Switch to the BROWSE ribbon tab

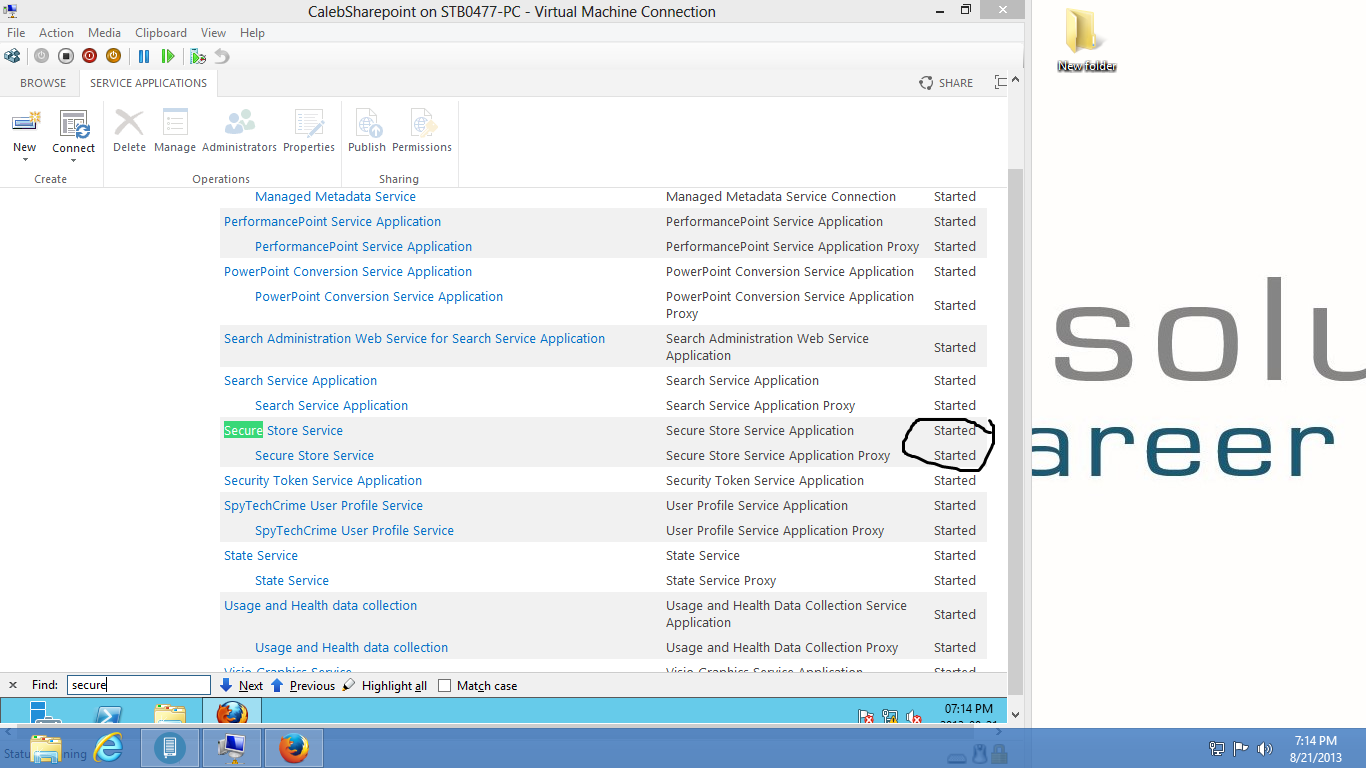pos(43,83)
